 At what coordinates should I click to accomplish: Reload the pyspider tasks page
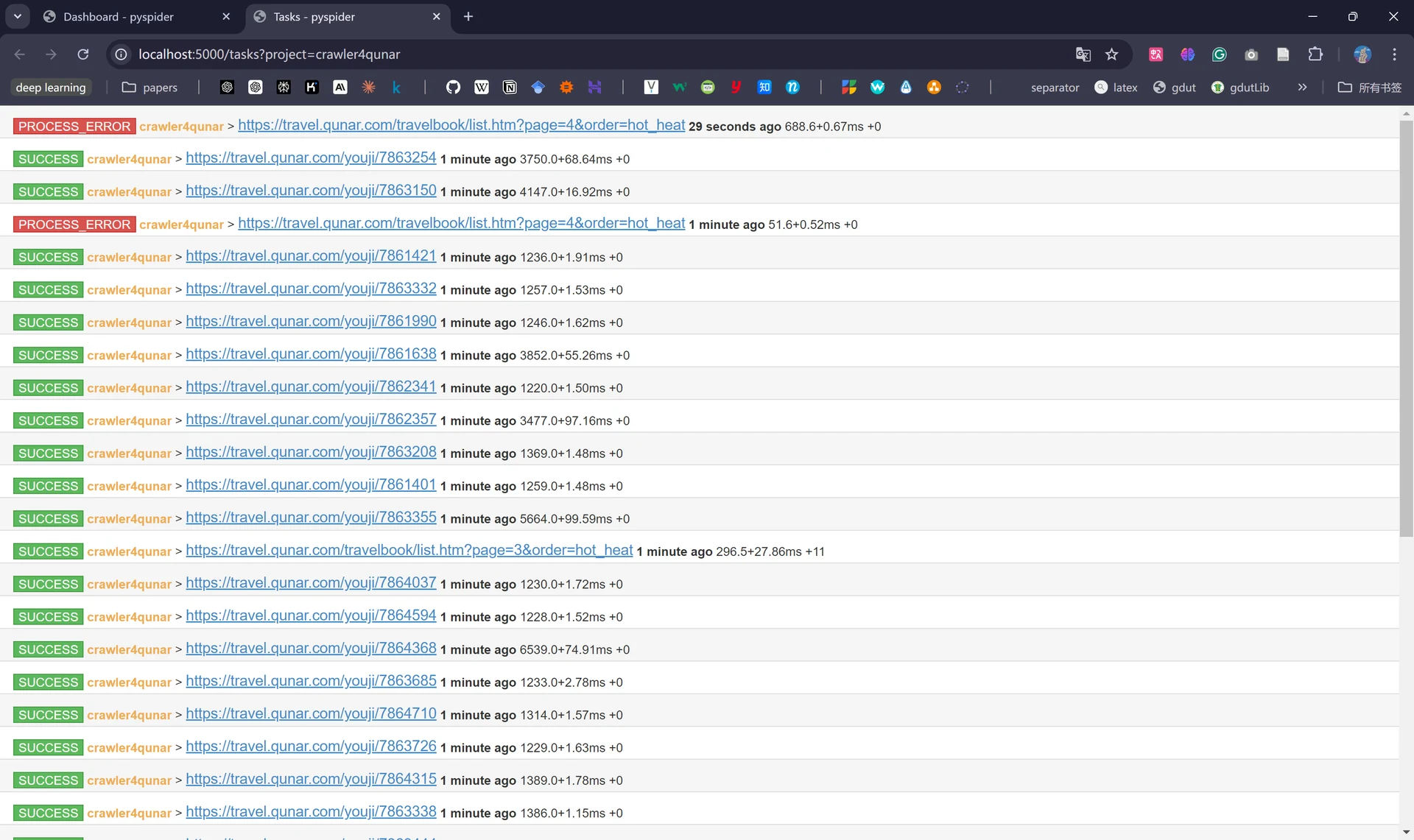coord(83,54)
